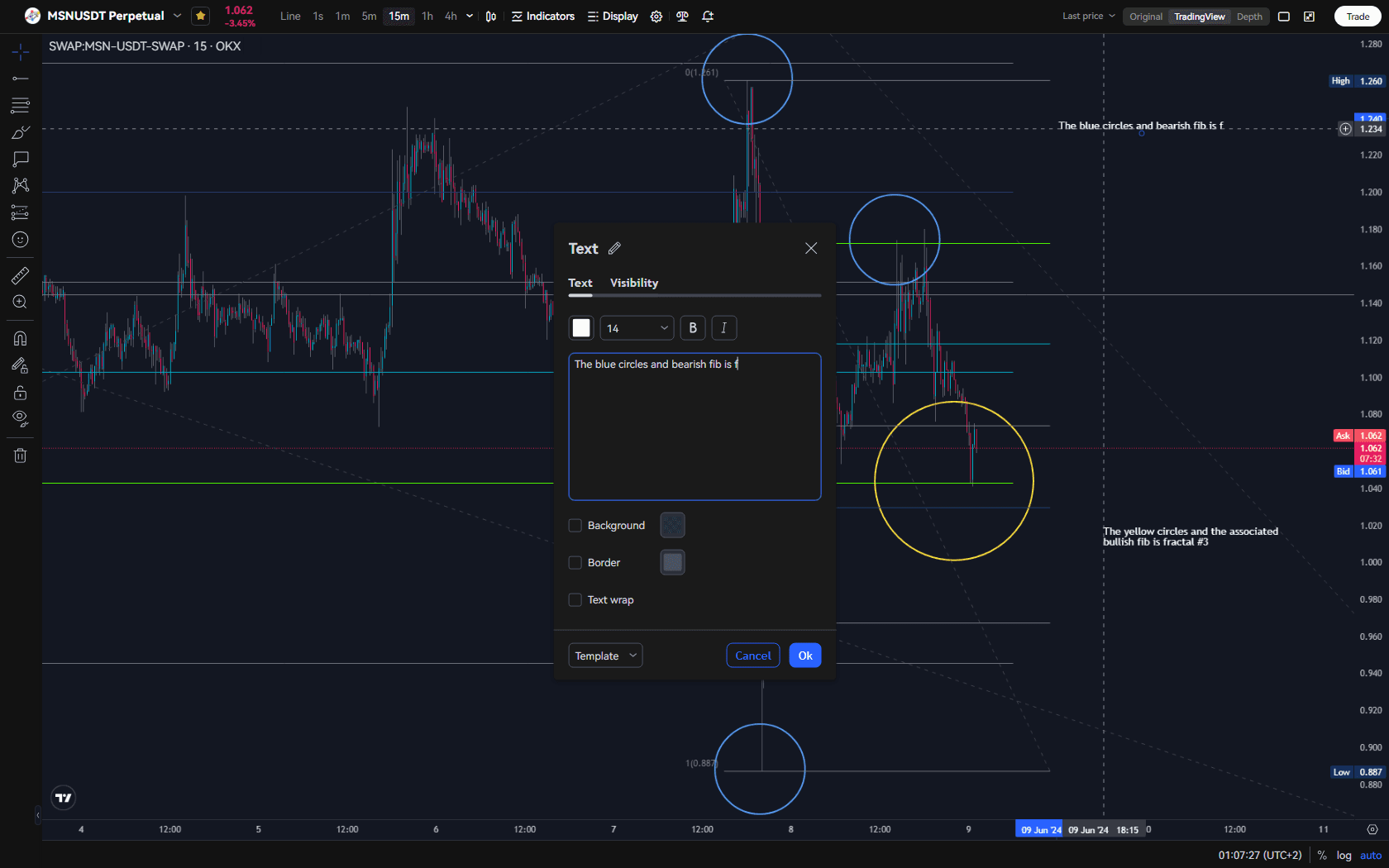Viewport: 1389px width, 868px height.
Task: Toggle italic text formatting
Action: pyautogui.click(x=724, y=328)
